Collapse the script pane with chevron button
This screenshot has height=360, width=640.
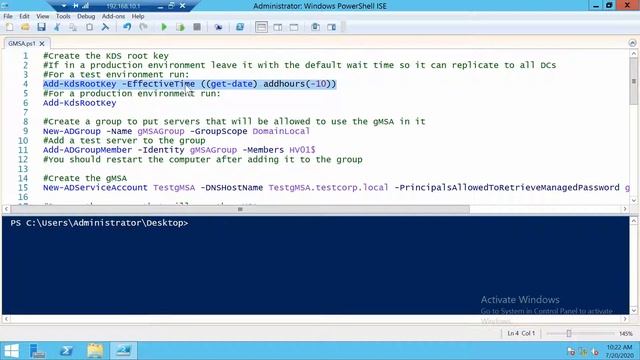pos(632,43)
